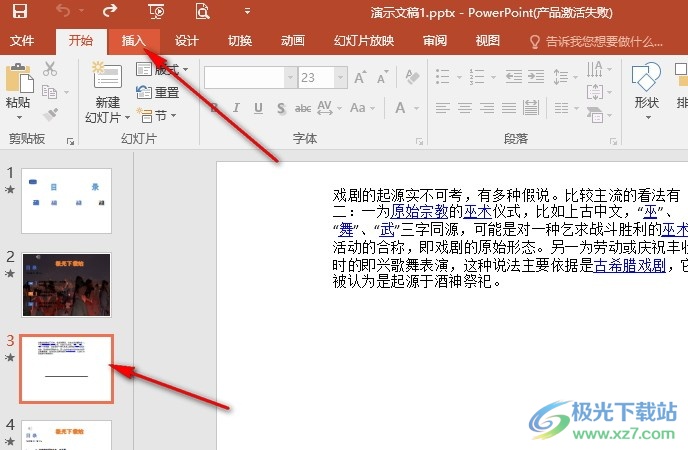This screenshot has height=450, width=688.
Task: Open character spacing AV option
Action: [x=329, y=107]
